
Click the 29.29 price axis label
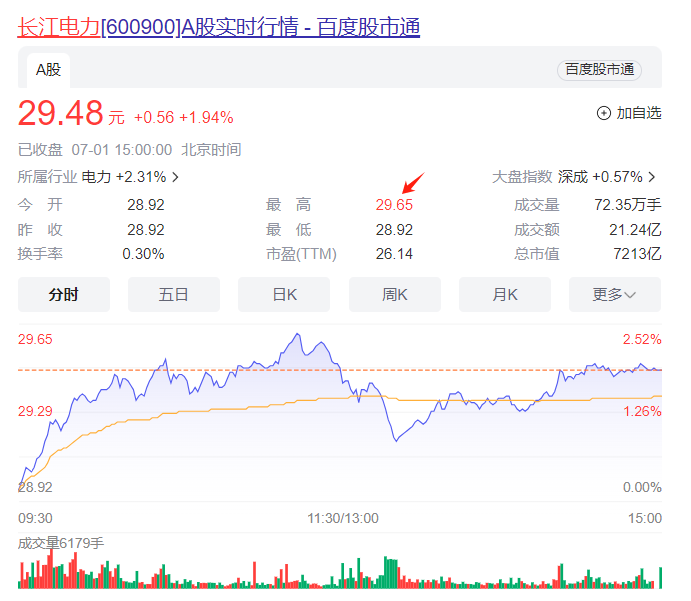(35, 412)
